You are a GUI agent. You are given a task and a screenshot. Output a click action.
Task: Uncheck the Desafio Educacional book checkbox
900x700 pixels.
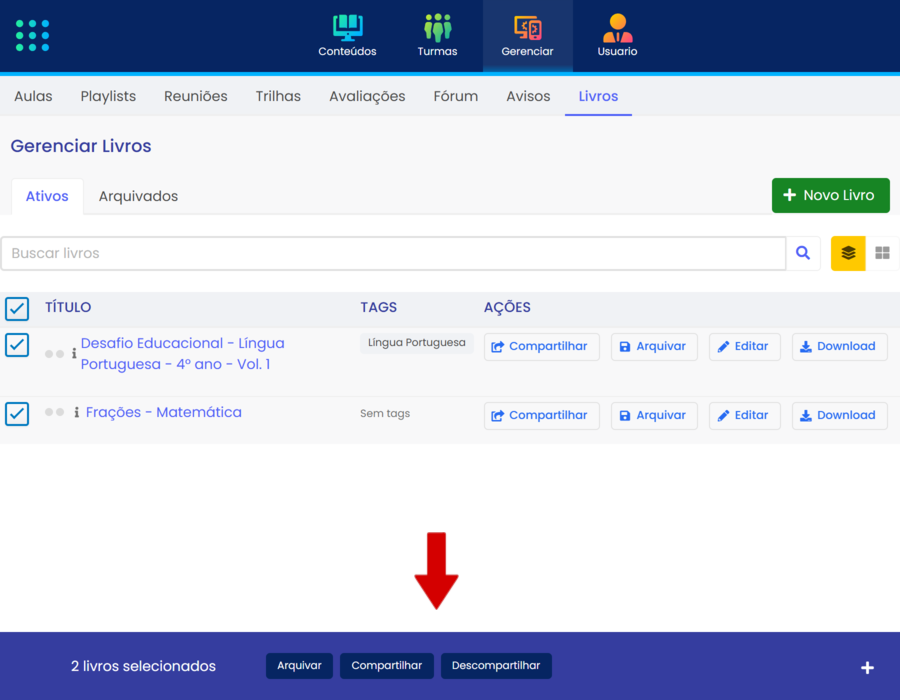[x=17, y=345]
